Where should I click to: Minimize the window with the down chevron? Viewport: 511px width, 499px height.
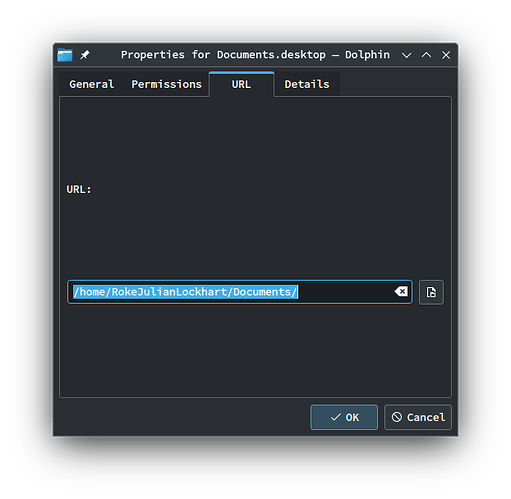tap(406, 55)
